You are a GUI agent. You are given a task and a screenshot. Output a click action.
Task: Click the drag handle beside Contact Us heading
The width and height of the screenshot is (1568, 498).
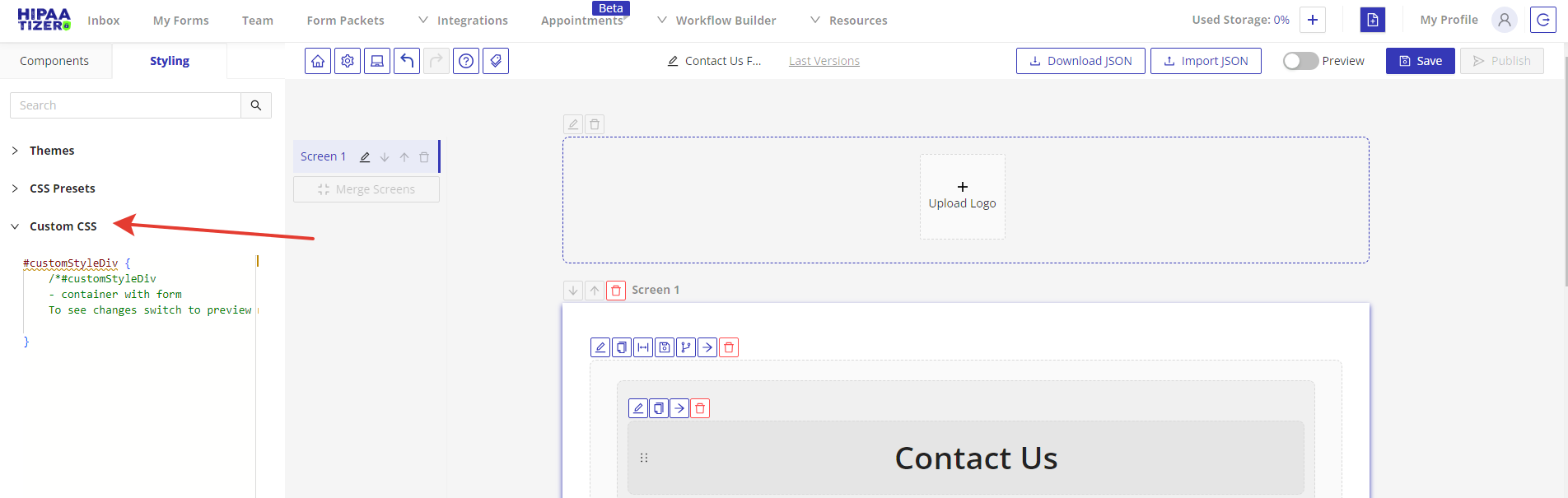pyautogui.click(x=644, y=458)
